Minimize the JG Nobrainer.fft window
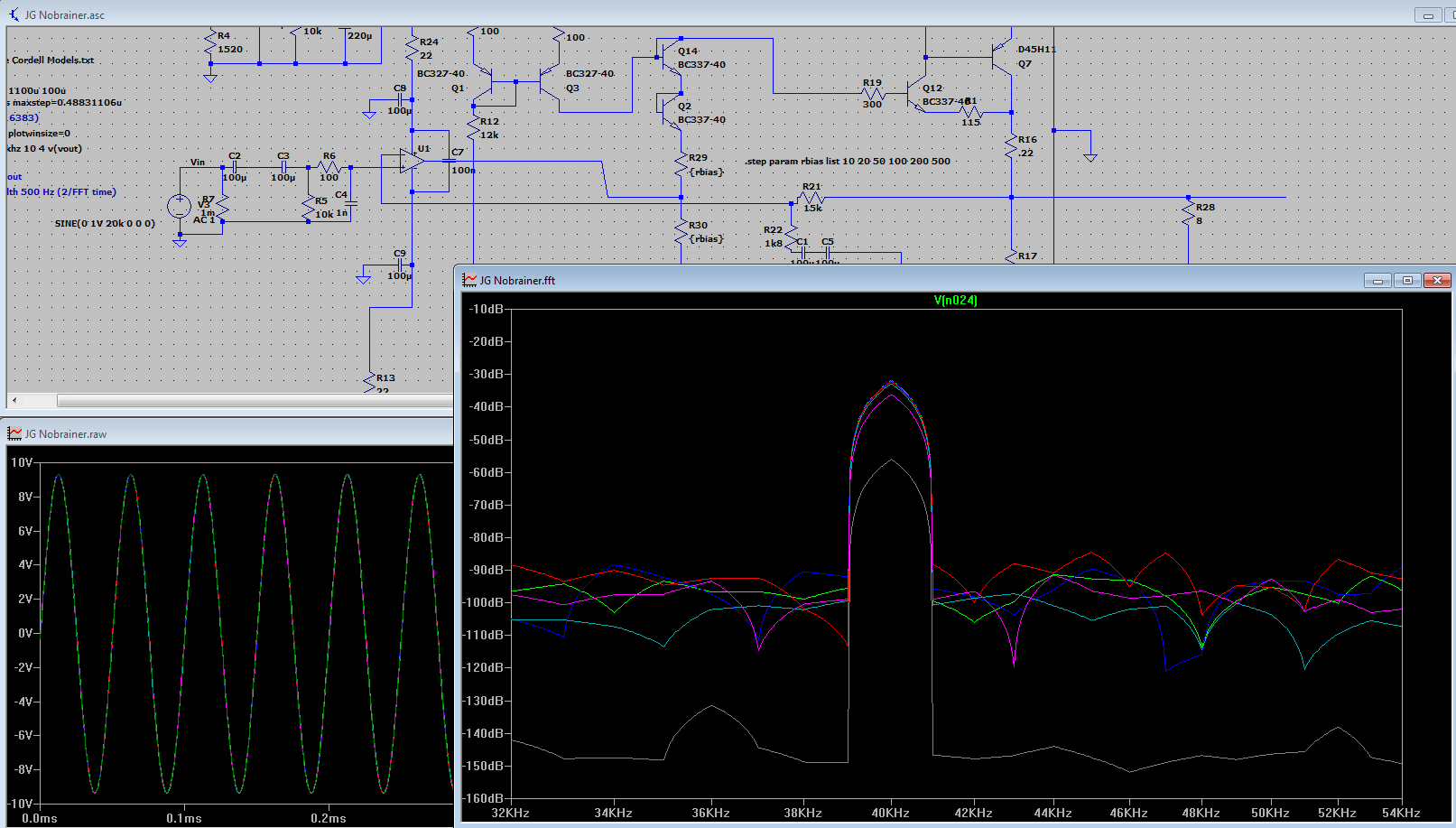This screenshot has height=828, width=1456. click(x=1377, y=281)
